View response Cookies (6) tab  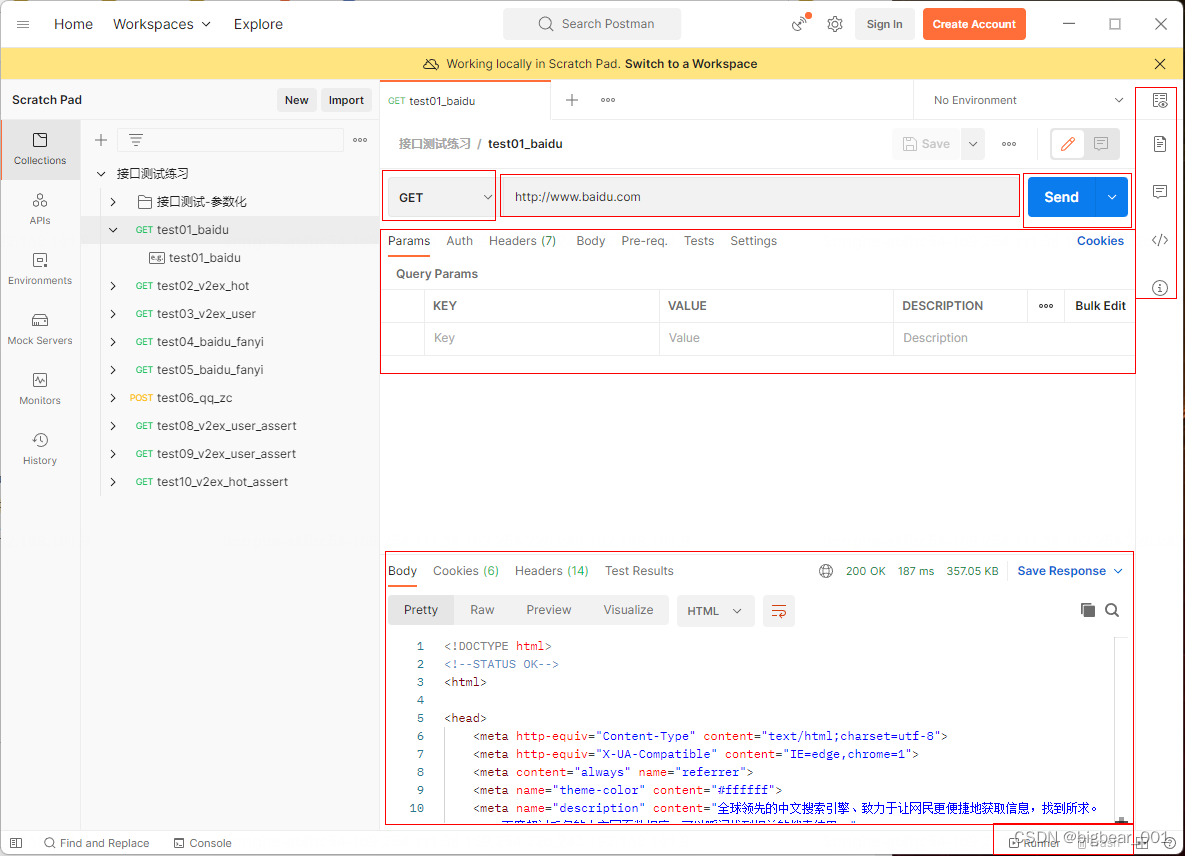[466, 571]
